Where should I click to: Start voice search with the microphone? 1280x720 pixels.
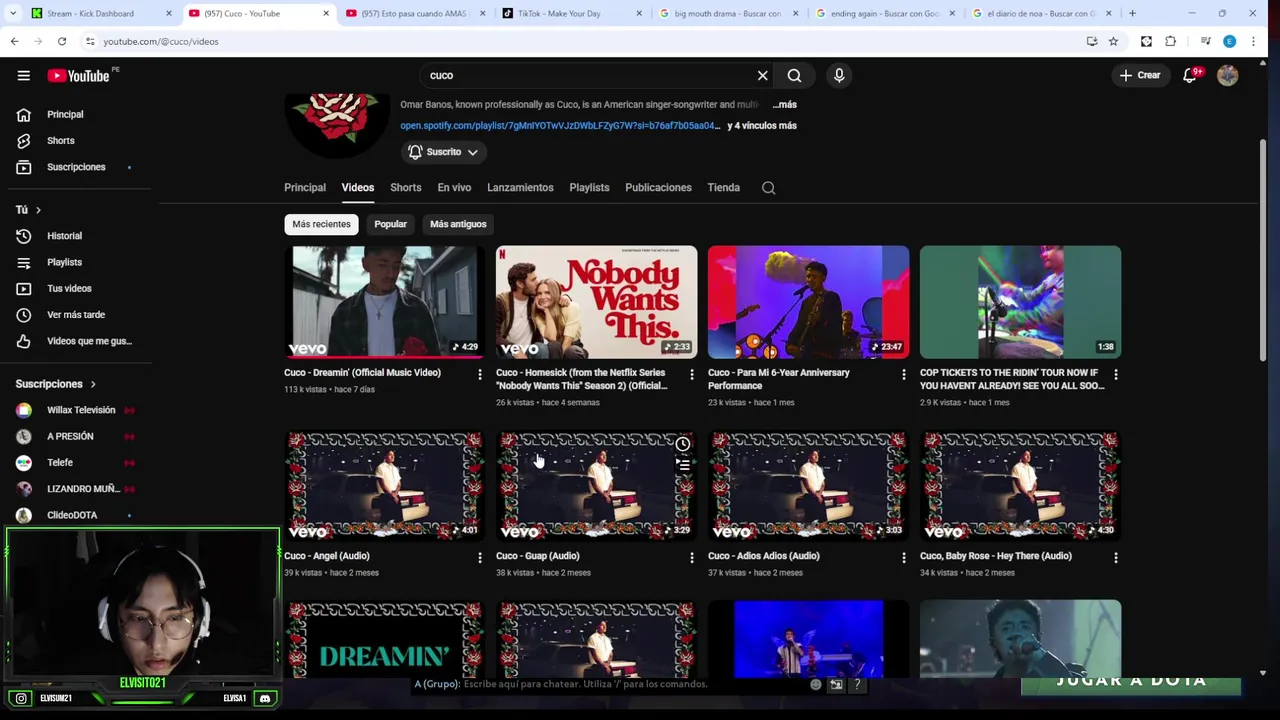839,75
